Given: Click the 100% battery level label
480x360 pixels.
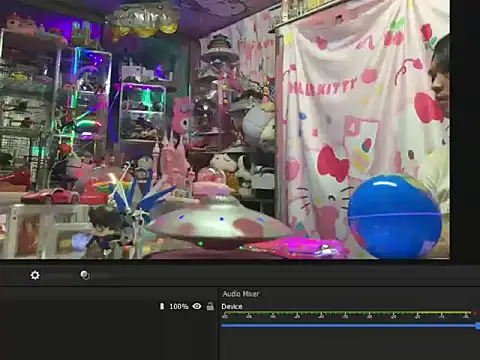Looking at the screenshot, I should click(179, 306).
